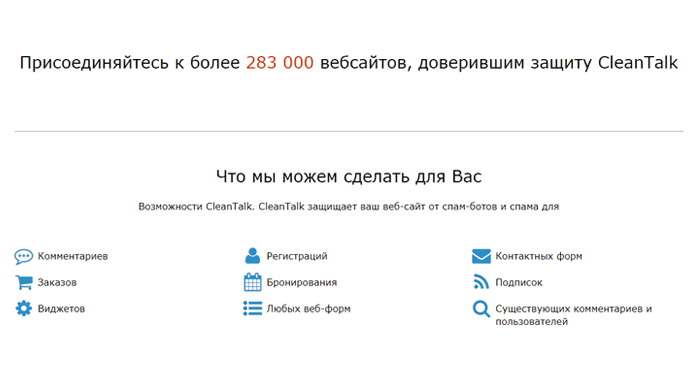Click the calendar icon beside Бронирования
This screenshot has height=386, width=697.
click(x=252, y=282)
